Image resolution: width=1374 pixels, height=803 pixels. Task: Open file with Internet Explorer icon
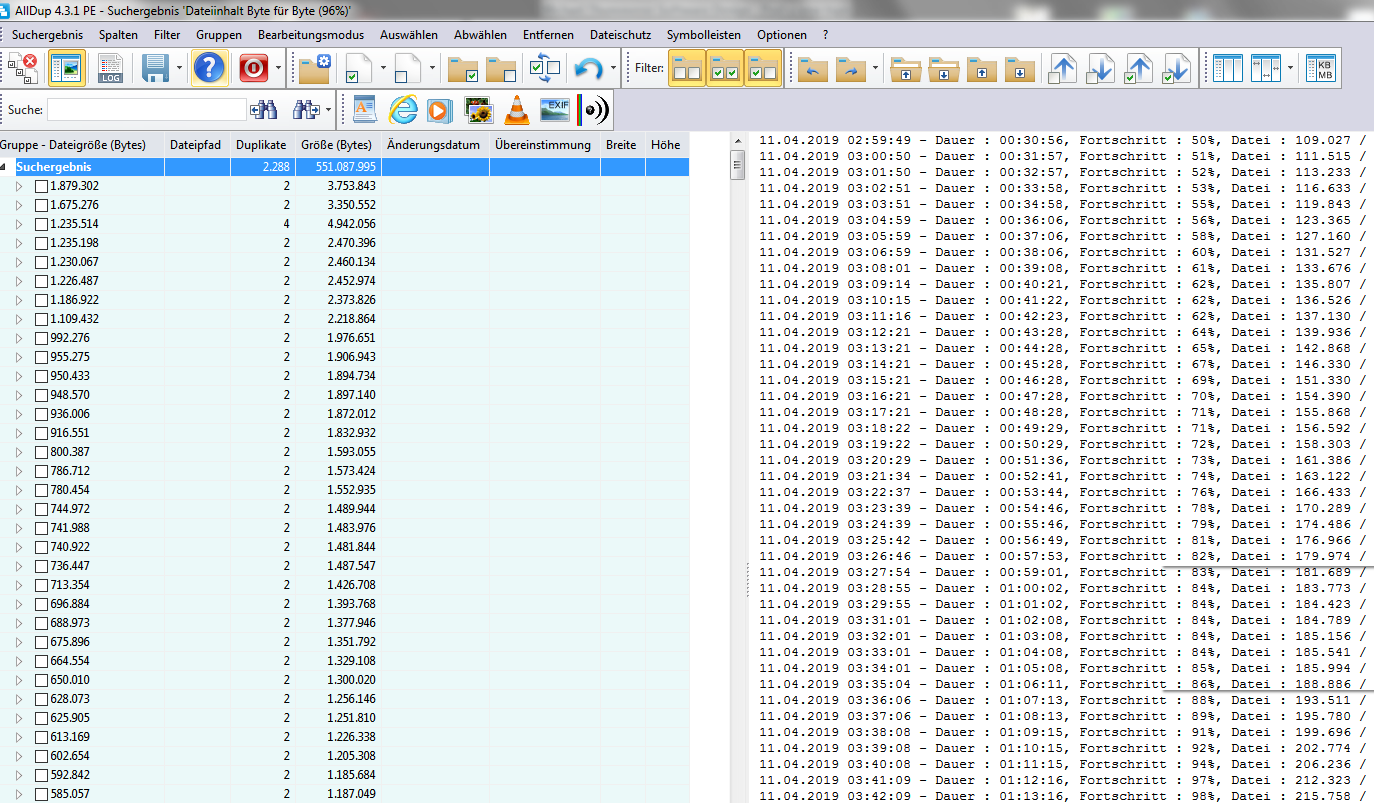(403, 109)
